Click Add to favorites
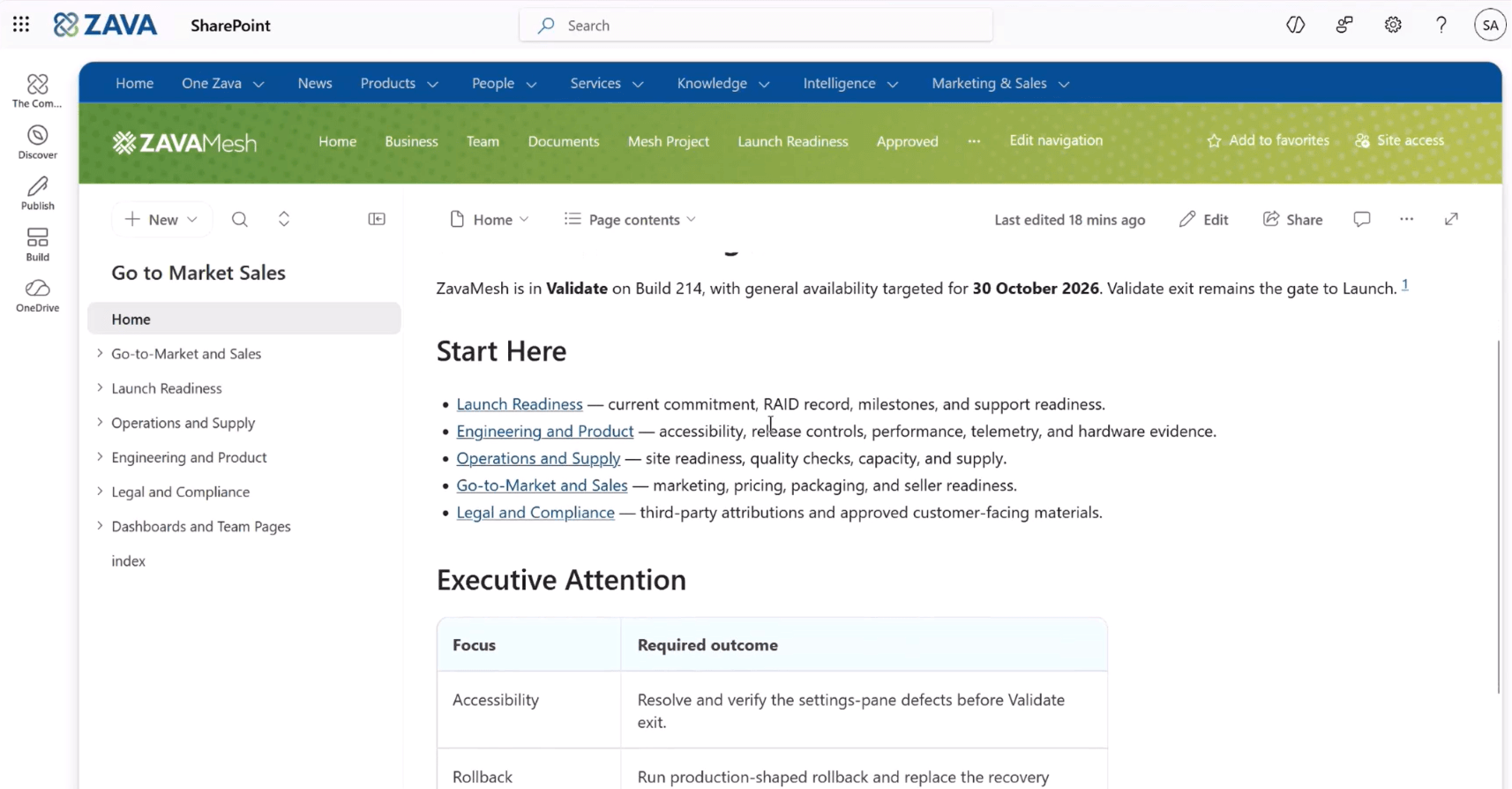This screenshot has width=1512, height=789. 1268,140
